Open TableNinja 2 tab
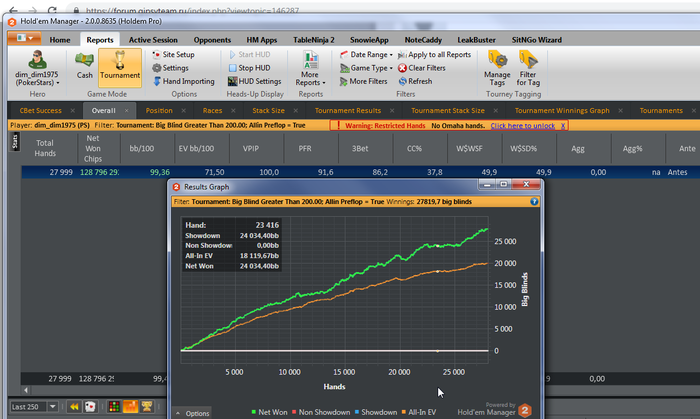Screen dimensions: 700x419 click(x=313, y=40)
